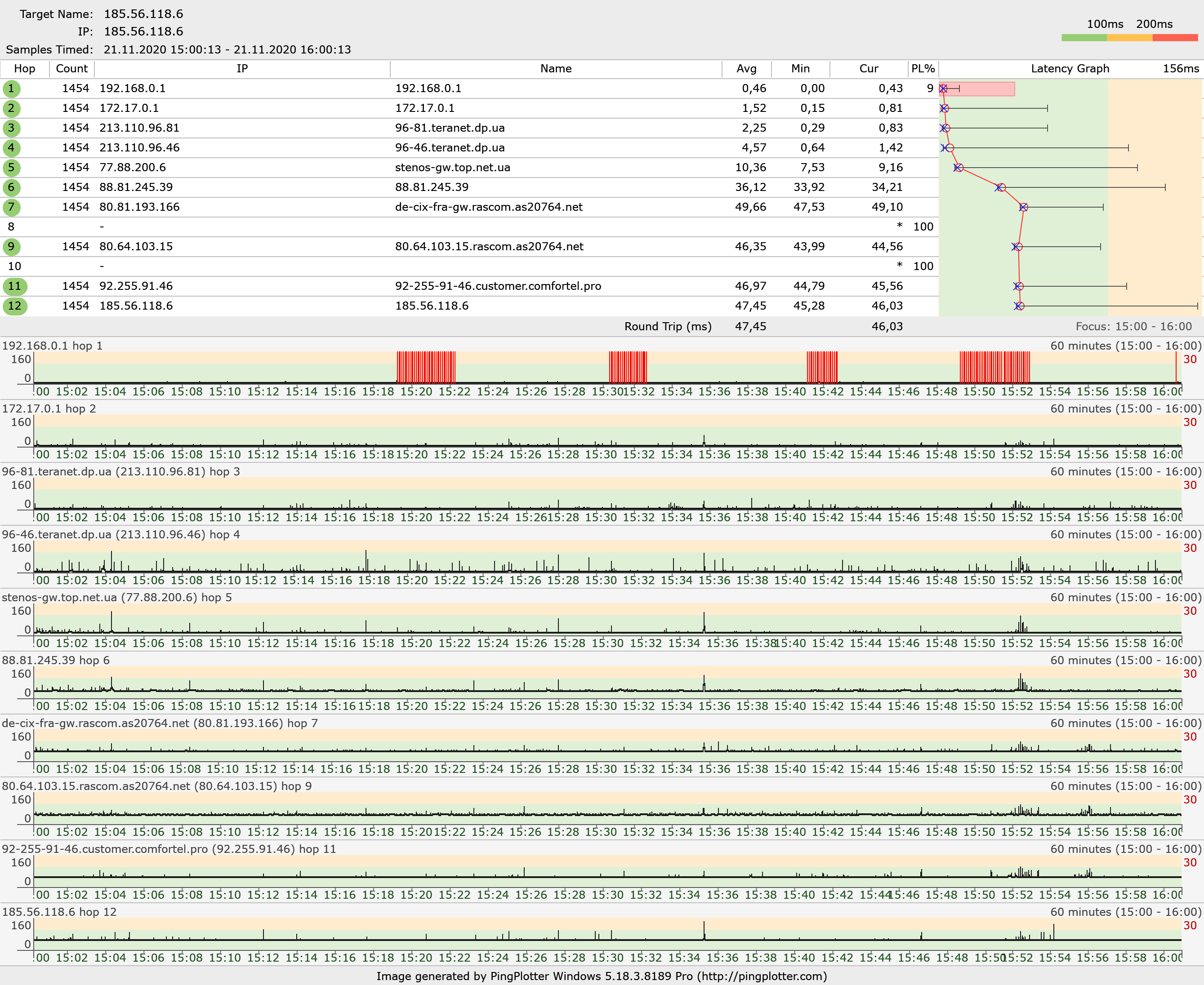
Task: Select name stenos-gw.top.net.ua in table
Action: 453,168
